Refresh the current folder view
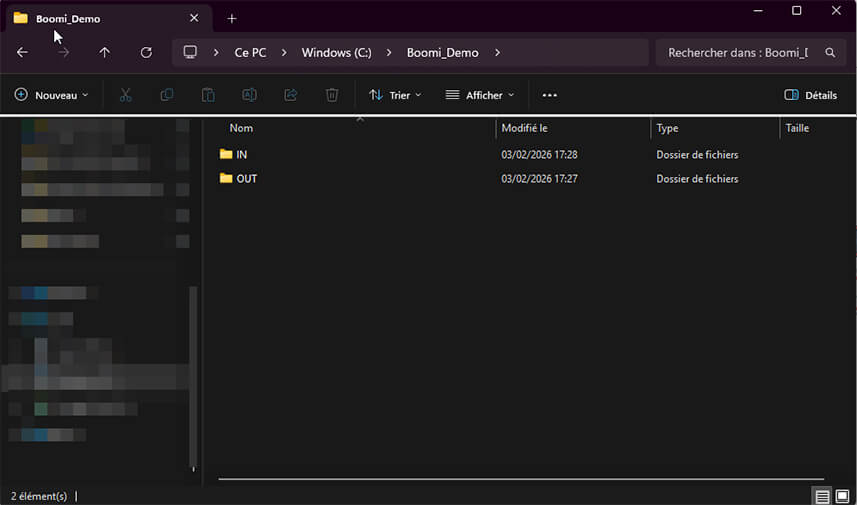Image resolution: width=857 pixels, height=505 pixels. [x=146, y=52]
